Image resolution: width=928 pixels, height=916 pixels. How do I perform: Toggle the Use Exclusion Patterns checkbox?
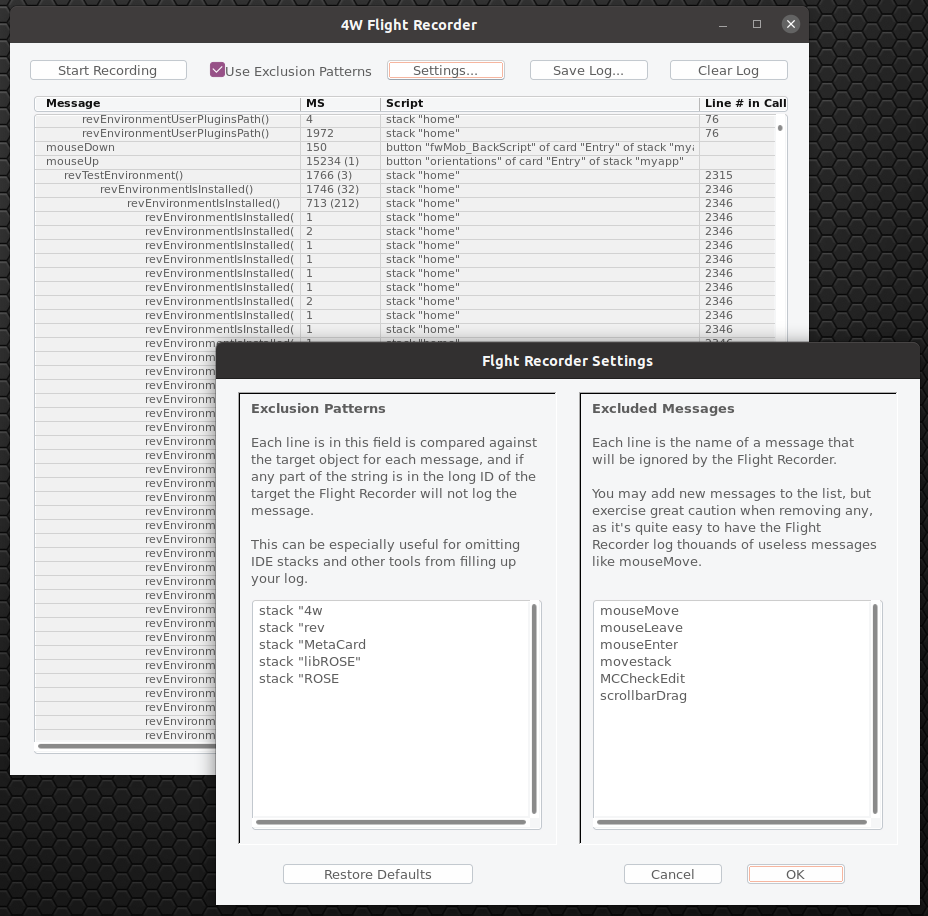(217, 70)
